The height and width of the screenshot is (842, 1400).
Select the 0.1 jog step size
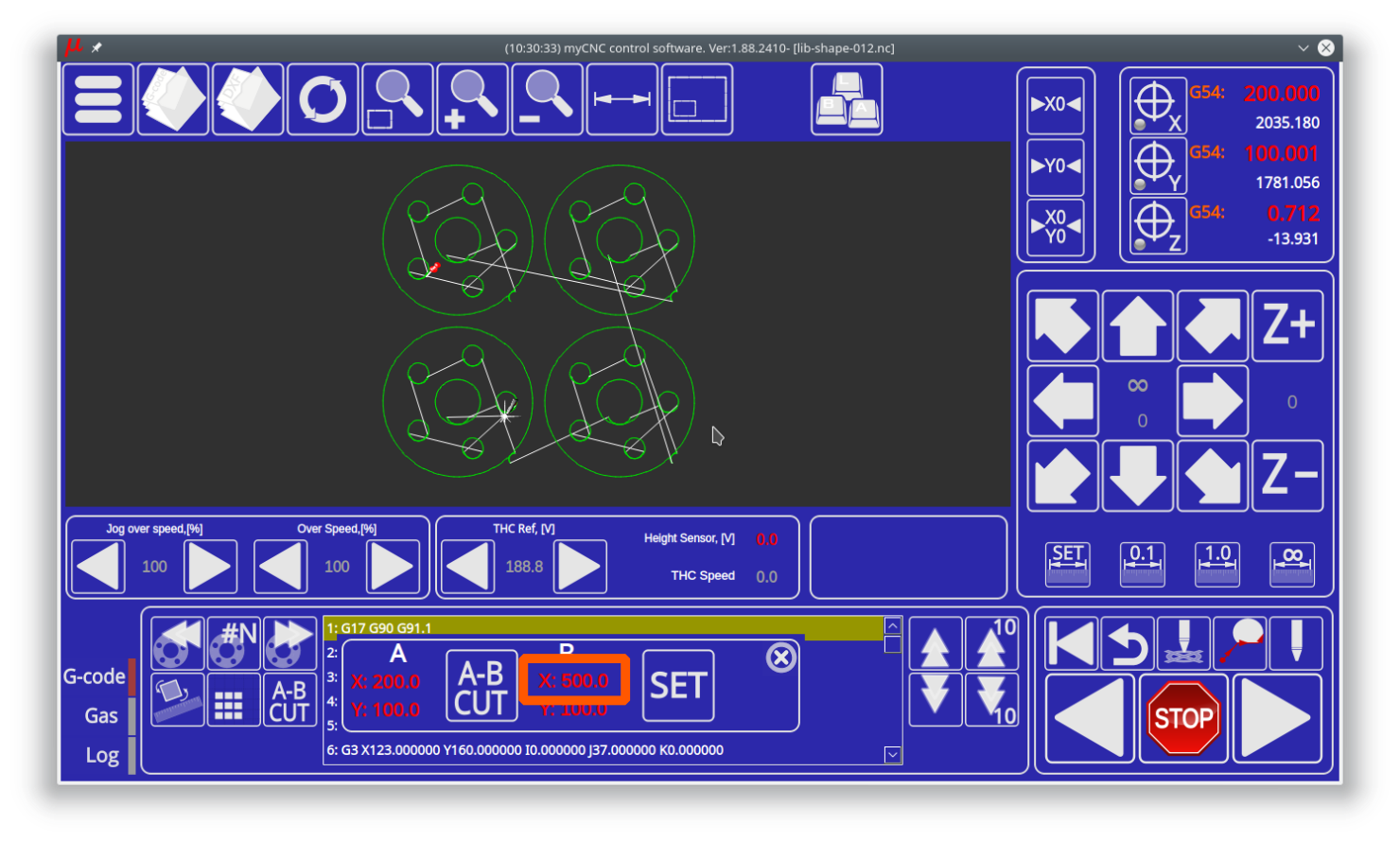pyautogui.click(x=1143, y=564)
